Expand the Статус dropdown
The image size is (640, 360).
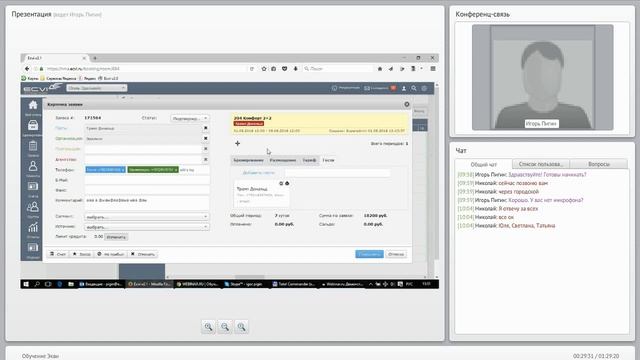190,118
